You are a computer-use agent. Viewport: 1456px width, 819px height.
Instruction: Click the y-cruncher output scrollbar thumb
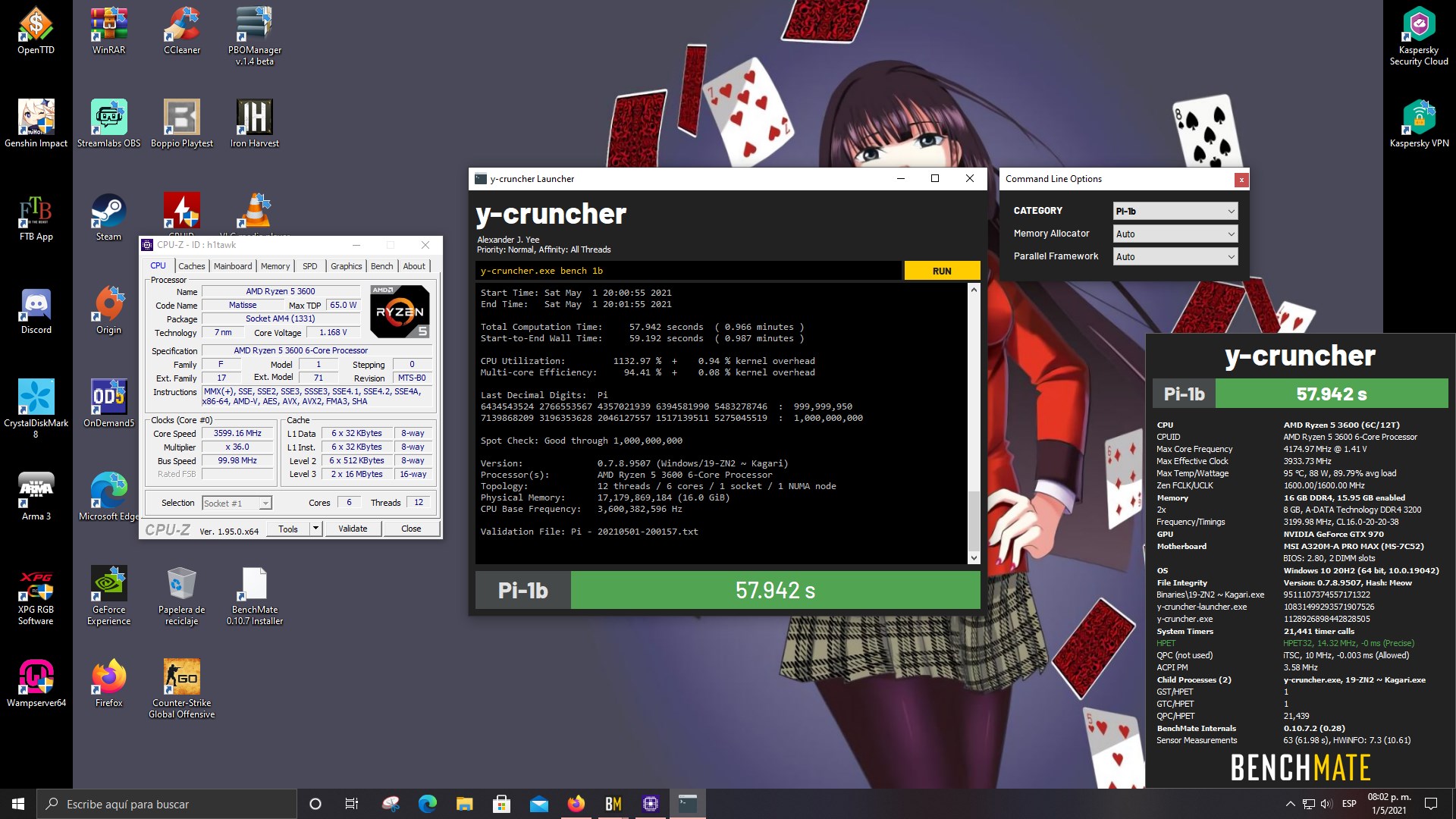(974, 520)
